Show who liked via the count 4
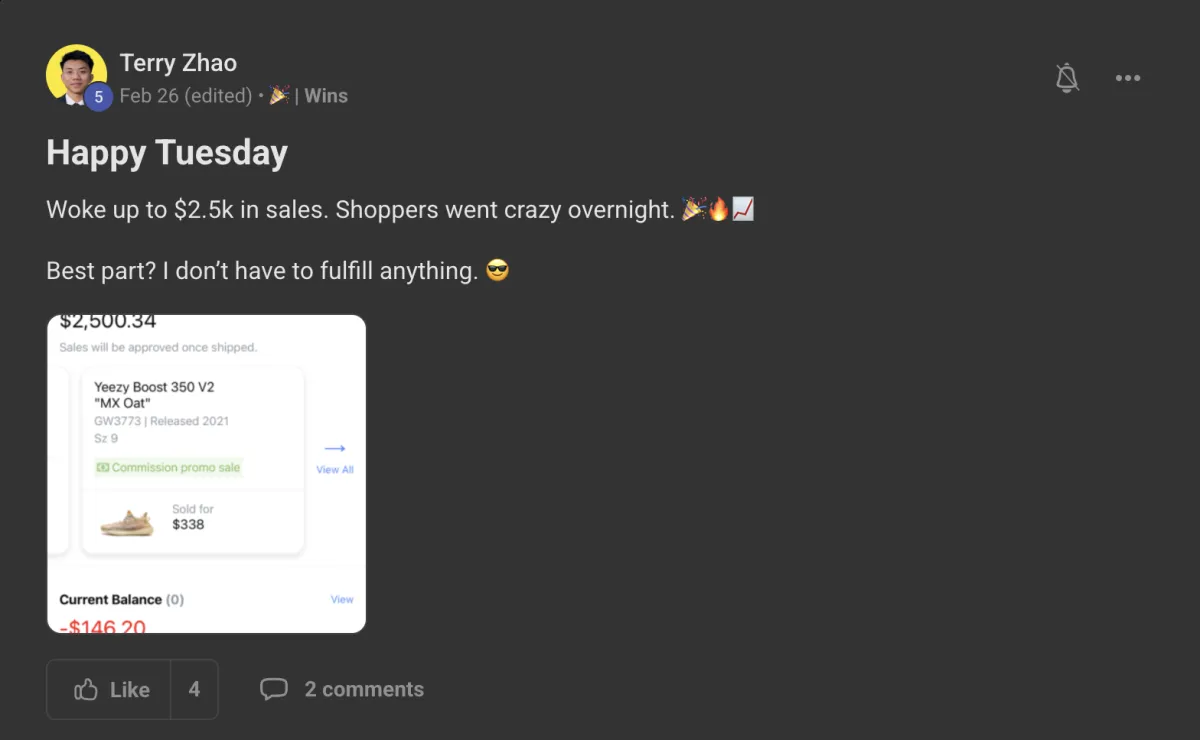 coord(194,689)
